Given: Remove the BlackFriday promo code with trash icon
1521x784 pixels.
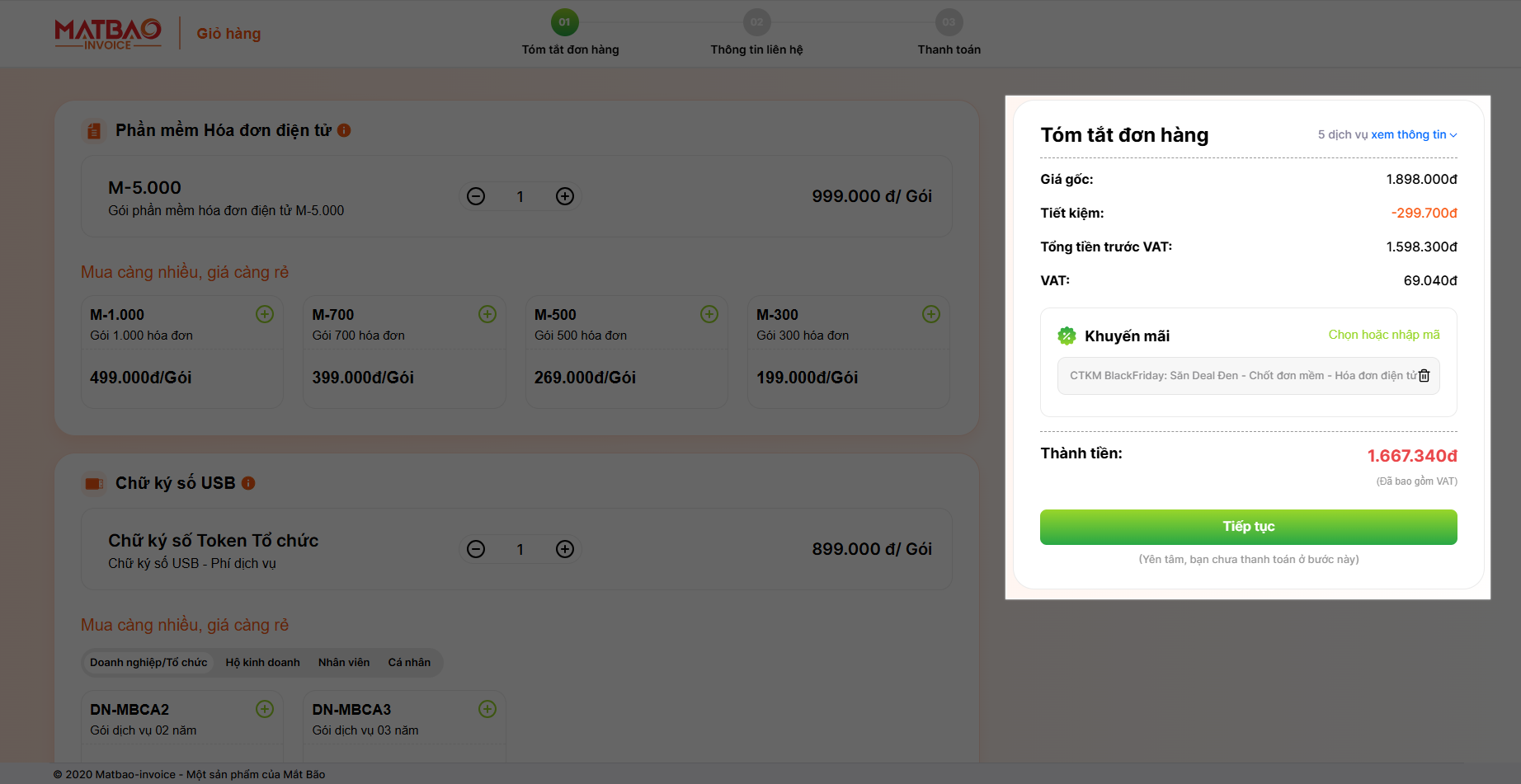Looking at the screenshot, I should tap(1424, 376).
